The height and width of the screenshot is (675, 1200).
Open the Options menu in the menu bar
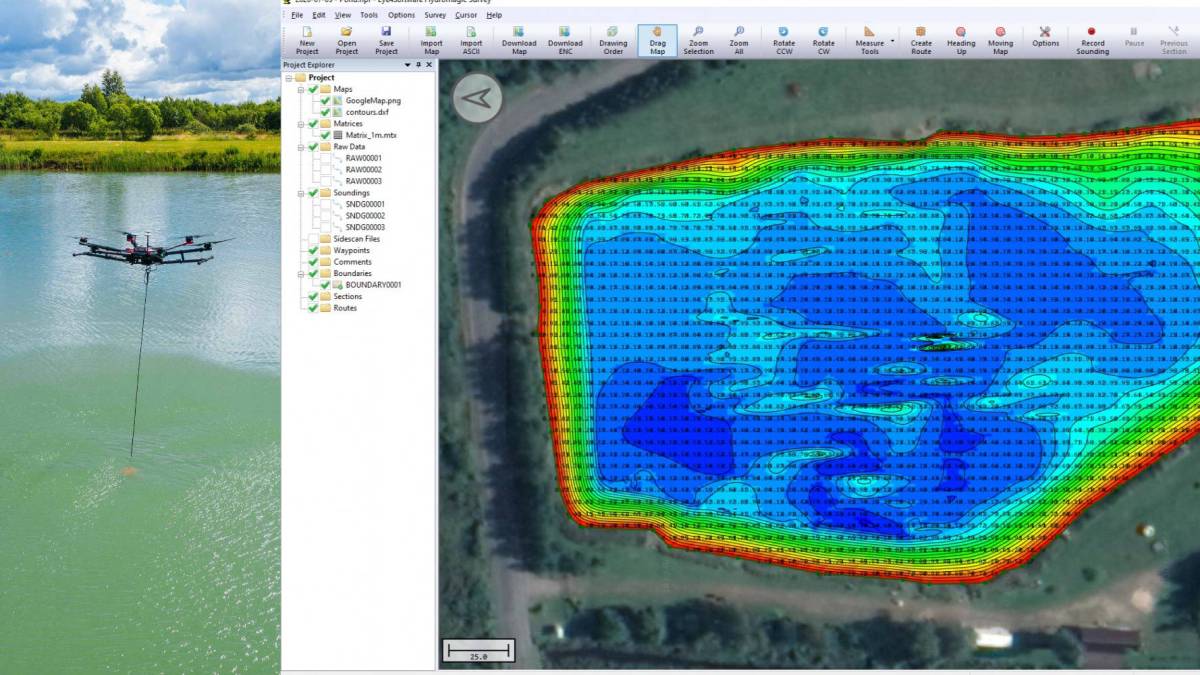(401, 16)
